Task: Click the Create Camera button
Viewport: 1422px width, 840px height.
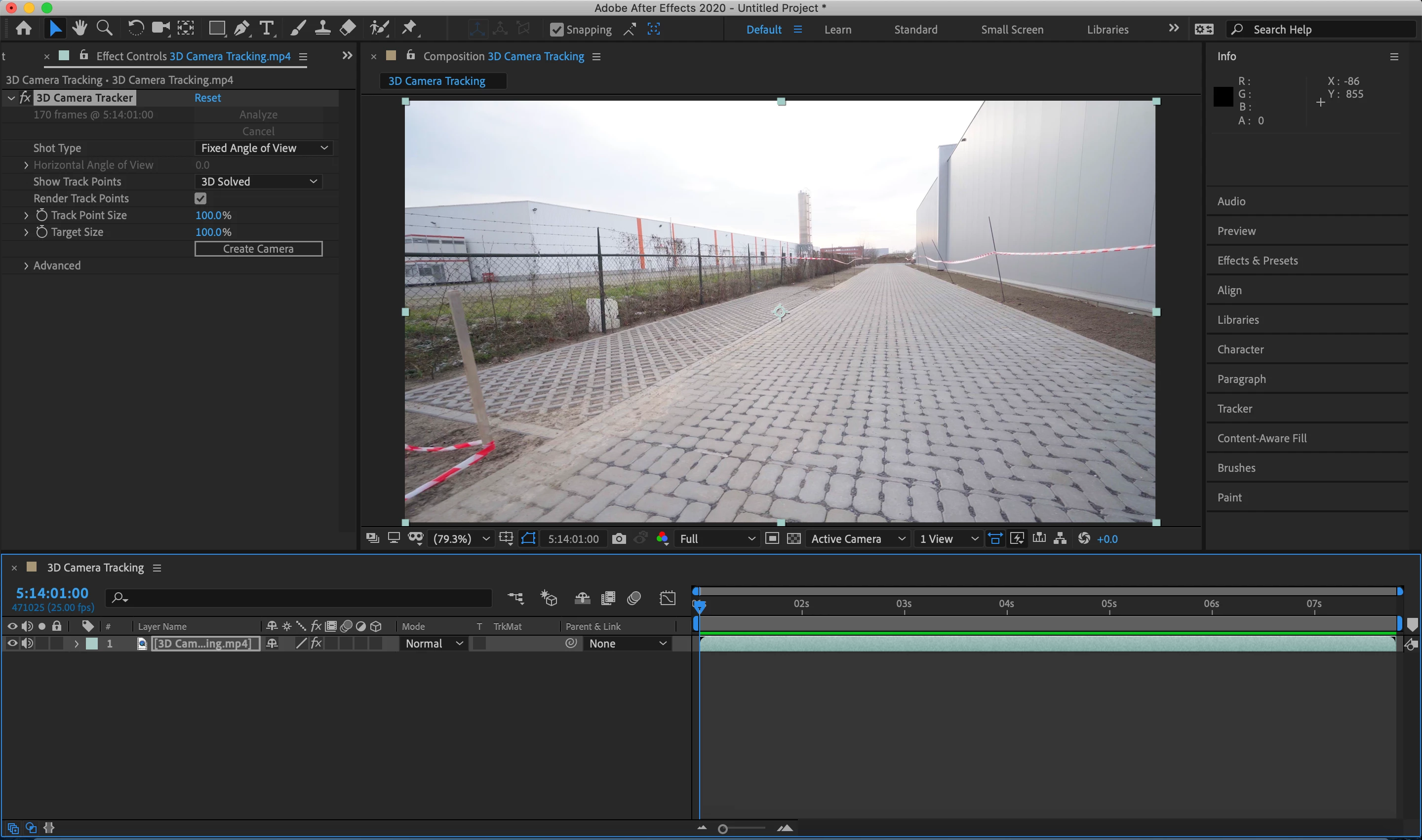Action: pos(258,248)
